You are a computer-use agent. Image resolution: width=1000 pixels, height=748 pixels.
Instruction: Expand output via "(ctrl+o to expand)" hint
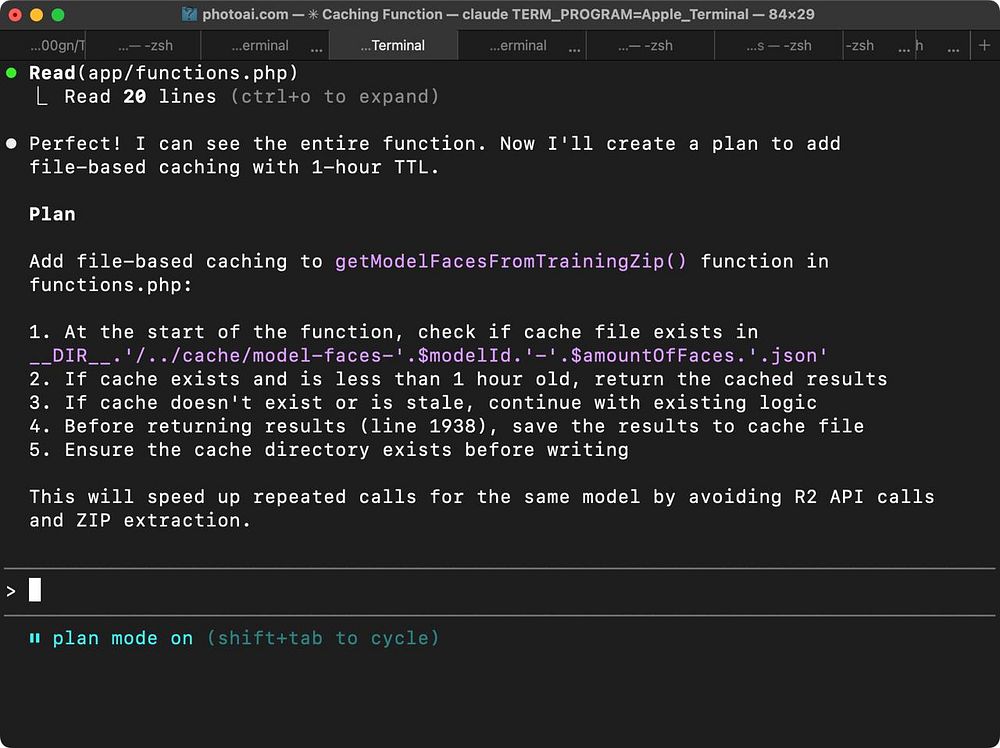point(334,97)
